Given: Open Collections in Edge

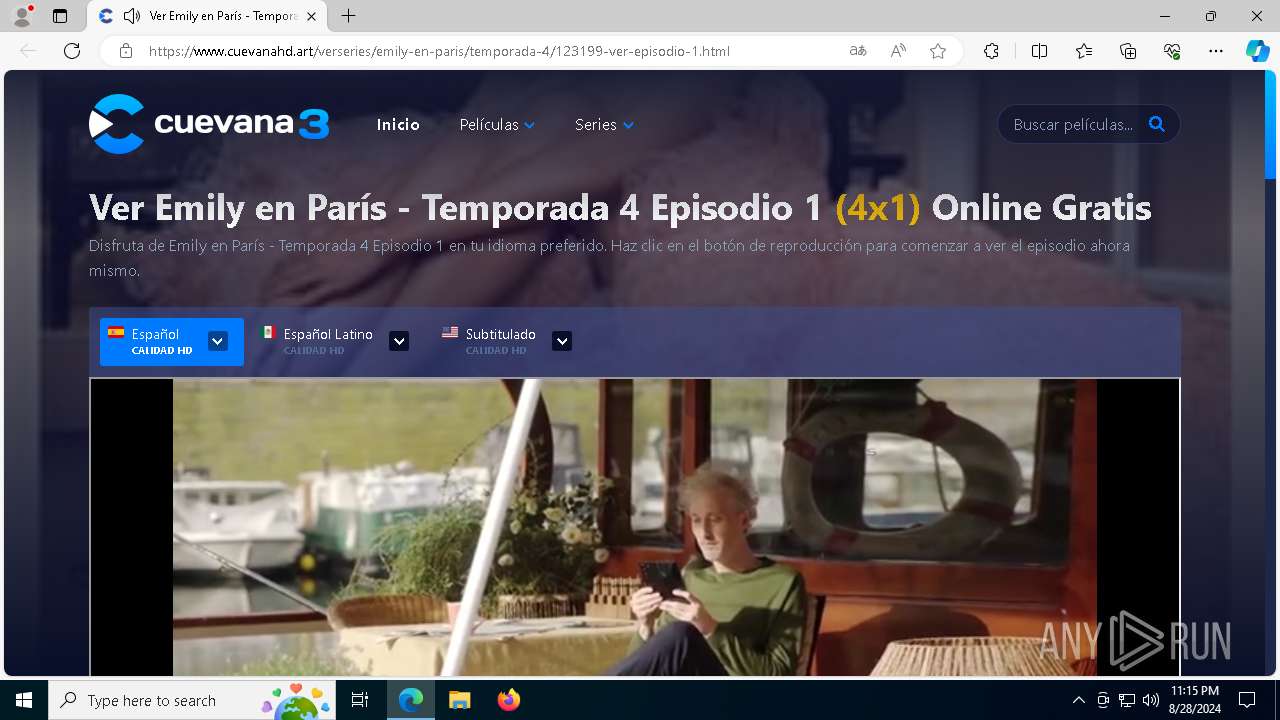Looking at the screenshot, I should [x=1128, y=51].
